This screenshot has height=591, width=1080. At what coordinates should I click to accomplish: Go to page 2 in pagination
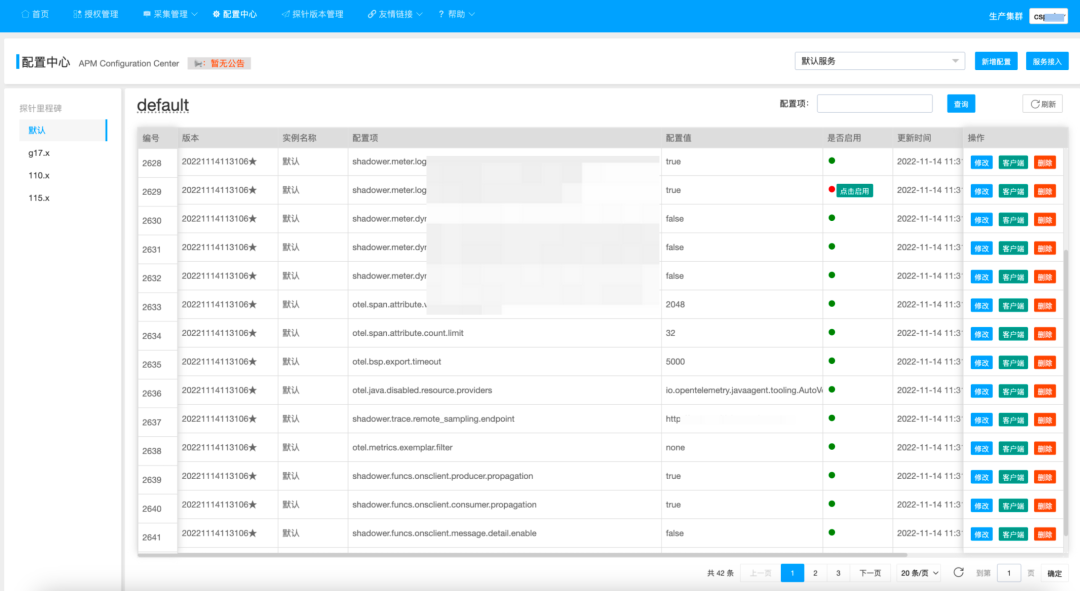tap(815, 573)
